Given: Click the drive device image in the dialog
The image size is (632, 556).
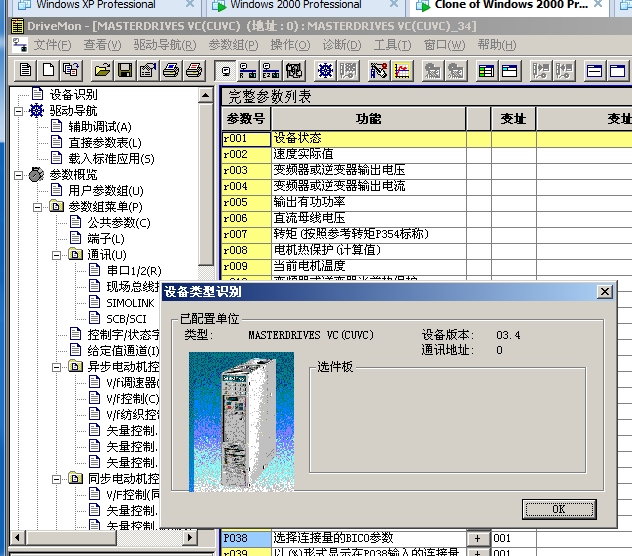Looking at the screenshot, I should click(x=241, y=422).
